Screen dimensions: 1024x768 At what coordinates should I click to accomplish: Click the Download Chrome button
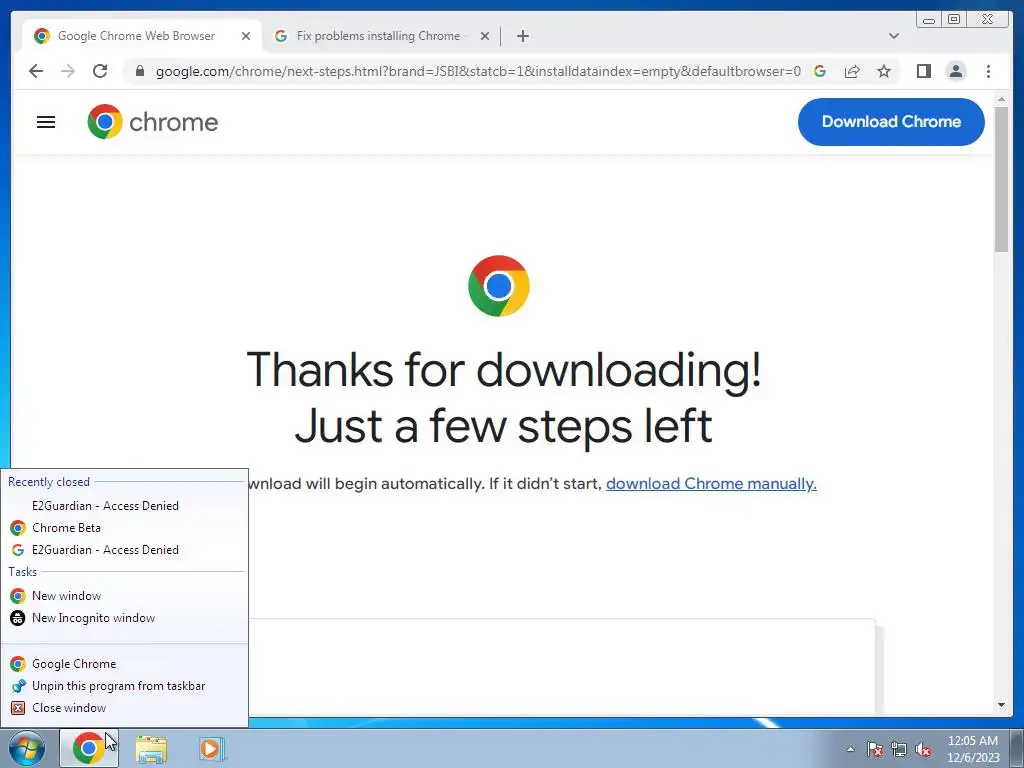pyautogui.click(x=891, y=122)
